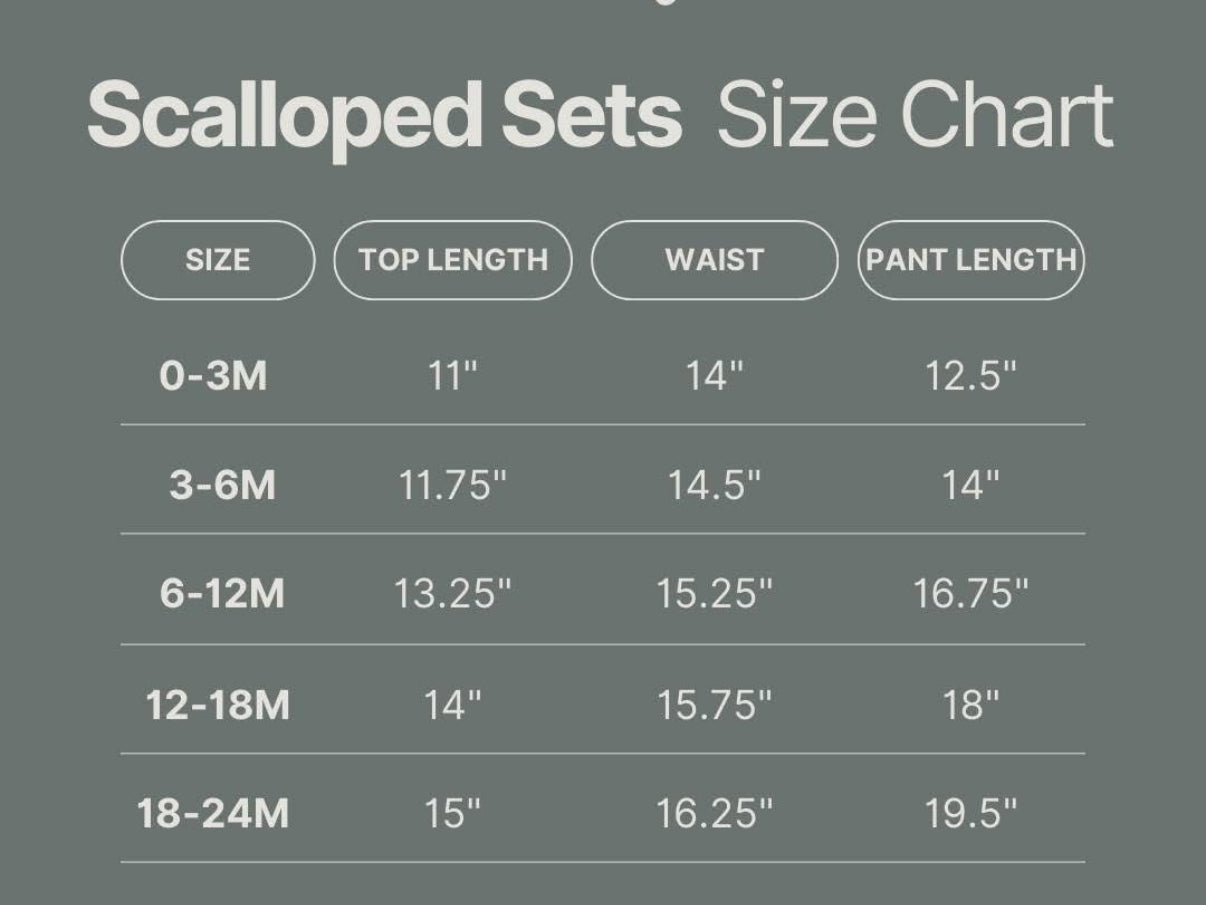Select the 14.5" waist value
1206x905 pixels.
(x=714, y=486)
